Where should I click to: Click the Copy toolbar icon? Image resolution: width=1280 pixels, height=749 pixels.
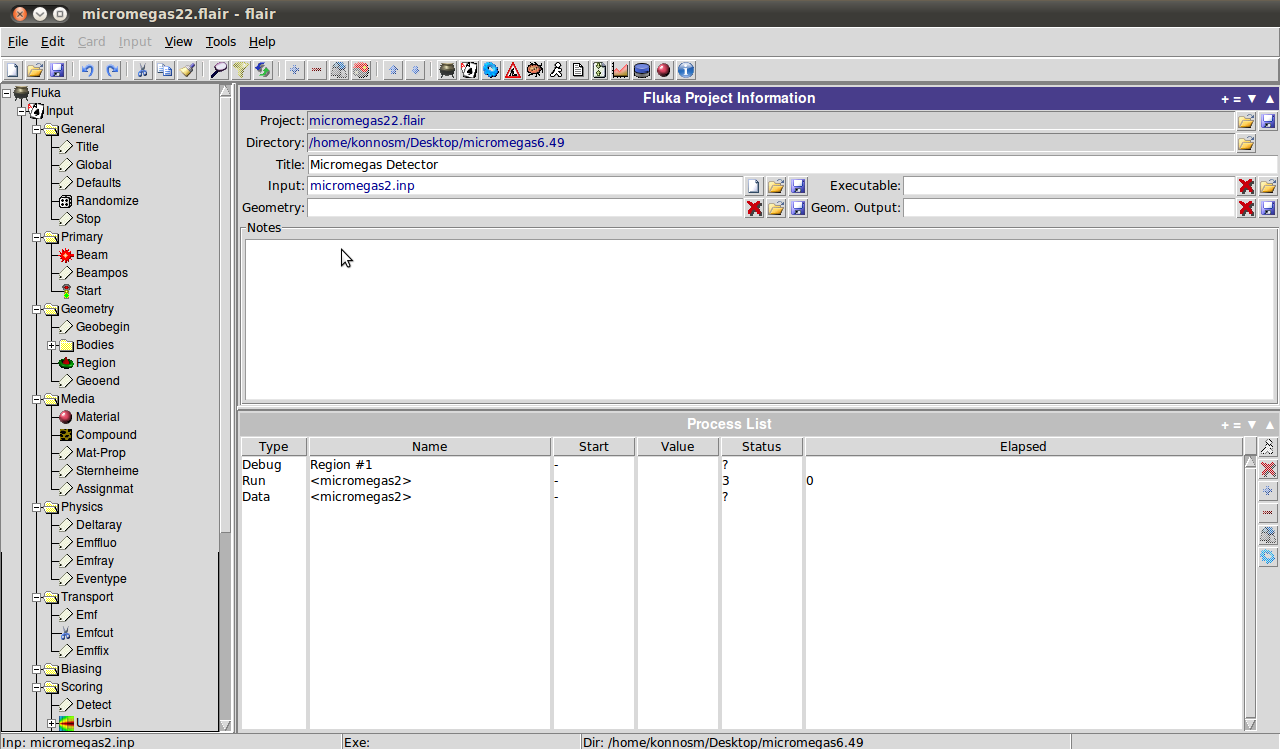click(x=165, y=70)
